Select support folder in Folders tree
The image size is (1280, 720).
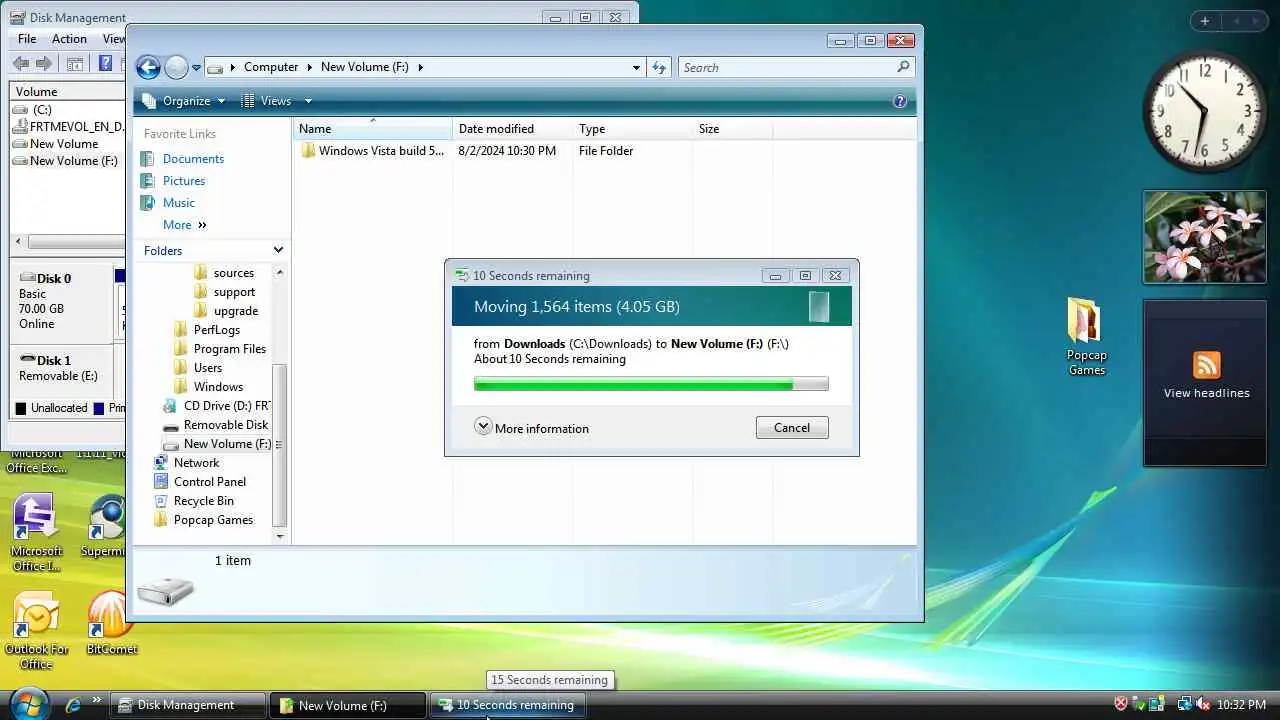pyautogui.click(x=234, y=292)
